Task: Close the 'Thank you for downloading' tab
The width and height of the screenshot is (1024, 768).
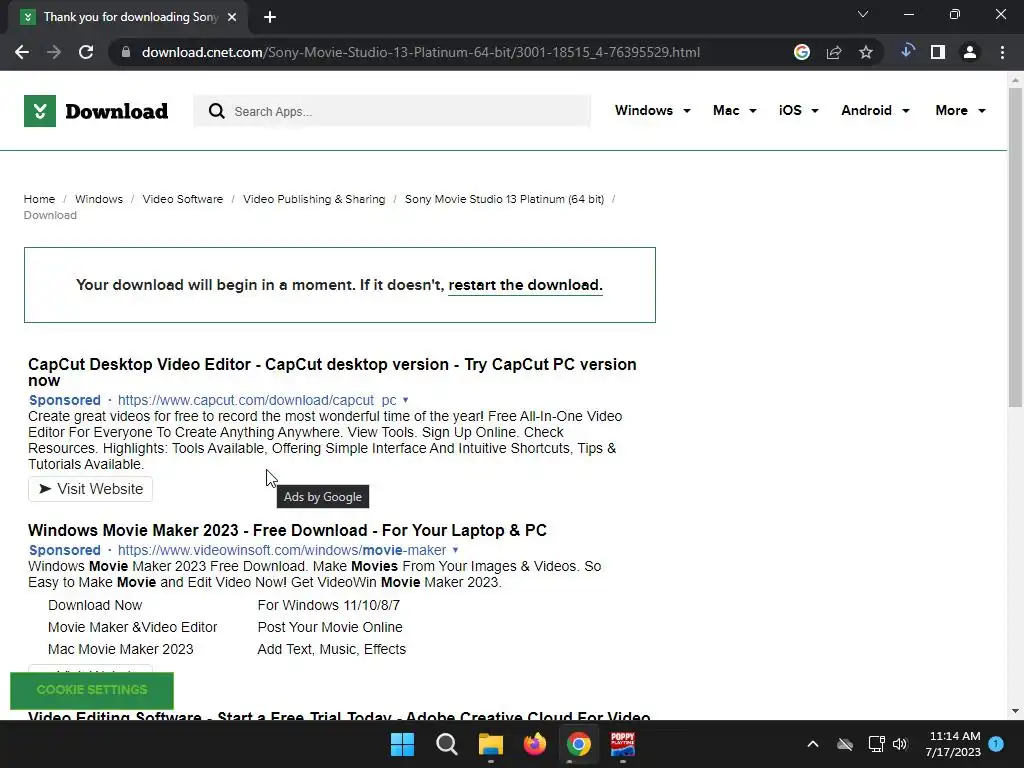Action: coord(232,17)
